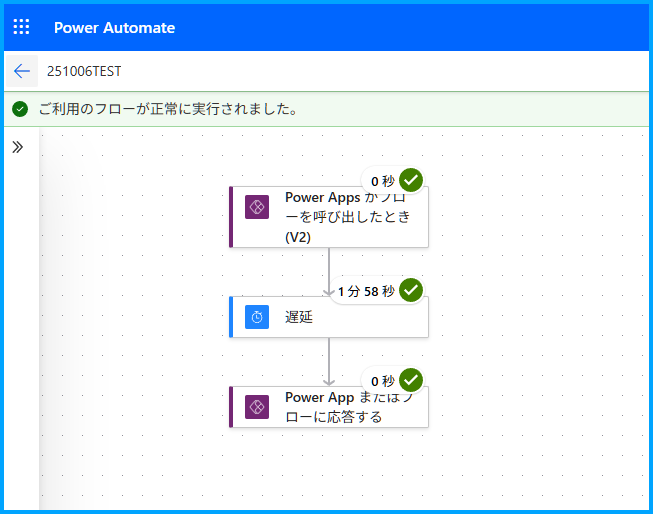653x514 pixels.
Task: Open the 遅延 action card
Action: click(x=329, y=317)
